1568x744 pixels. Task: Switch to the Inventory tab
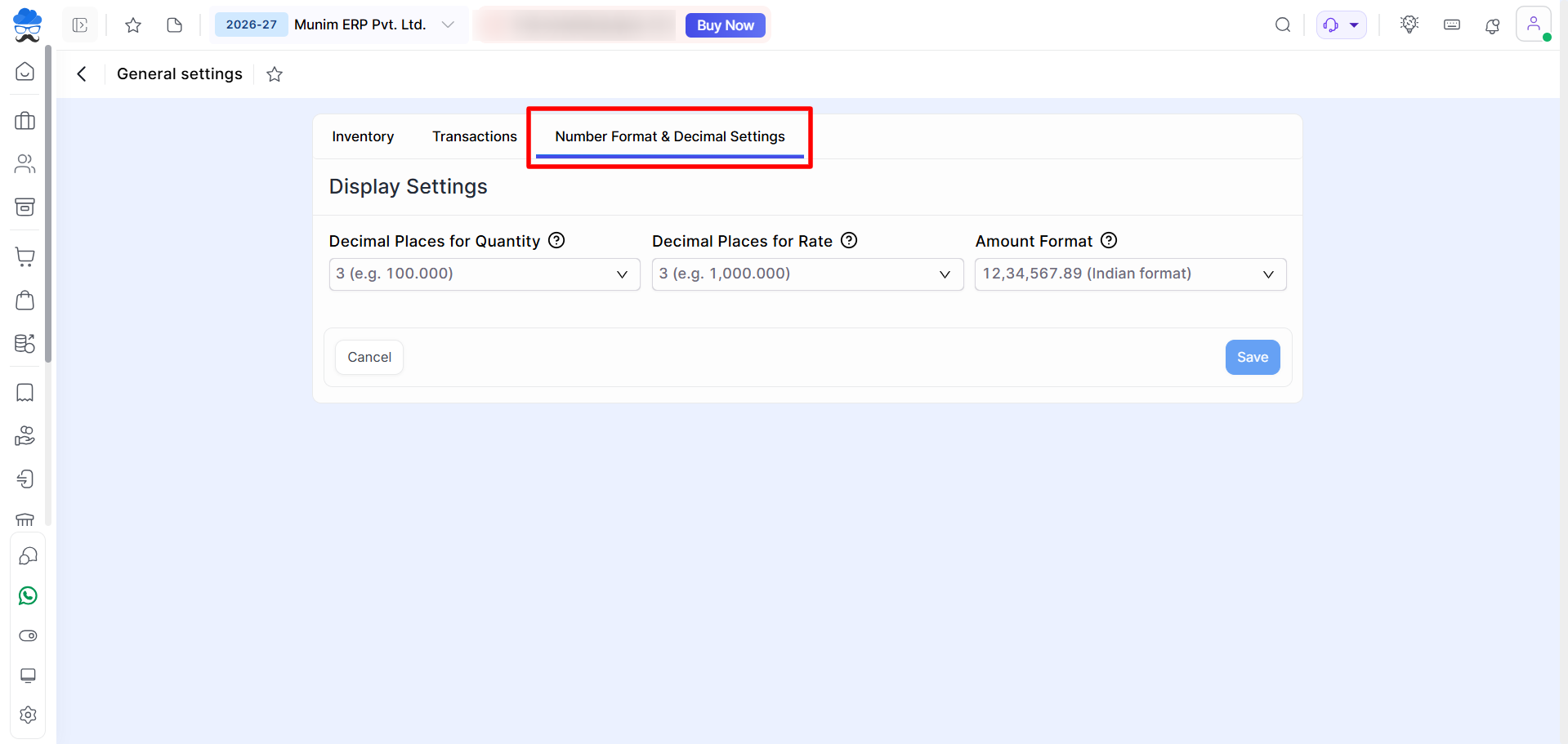363,136
